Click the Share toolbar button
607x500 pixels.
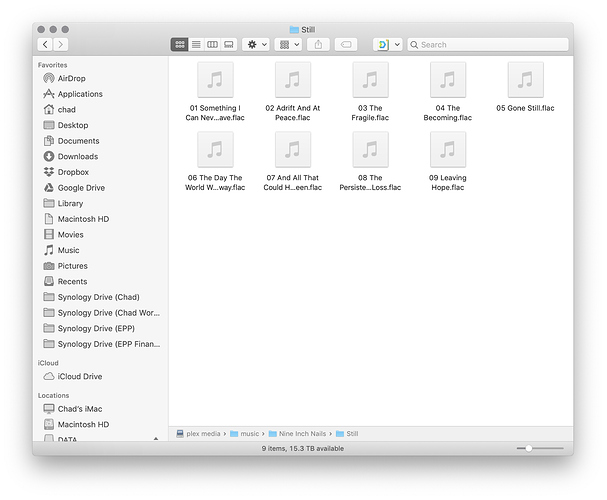318,45
